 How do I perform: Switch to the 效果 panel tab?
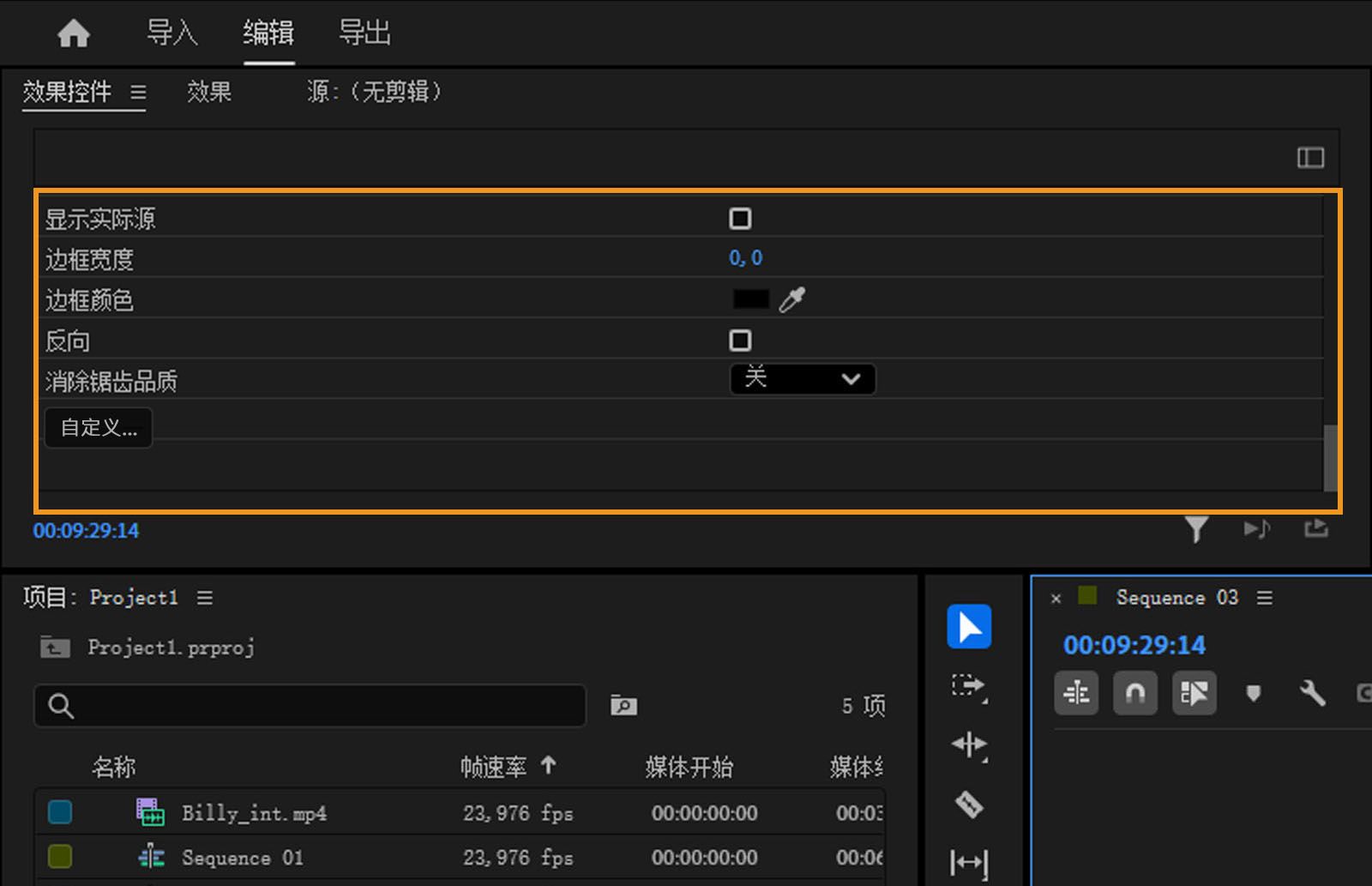(x=209, y=91)
